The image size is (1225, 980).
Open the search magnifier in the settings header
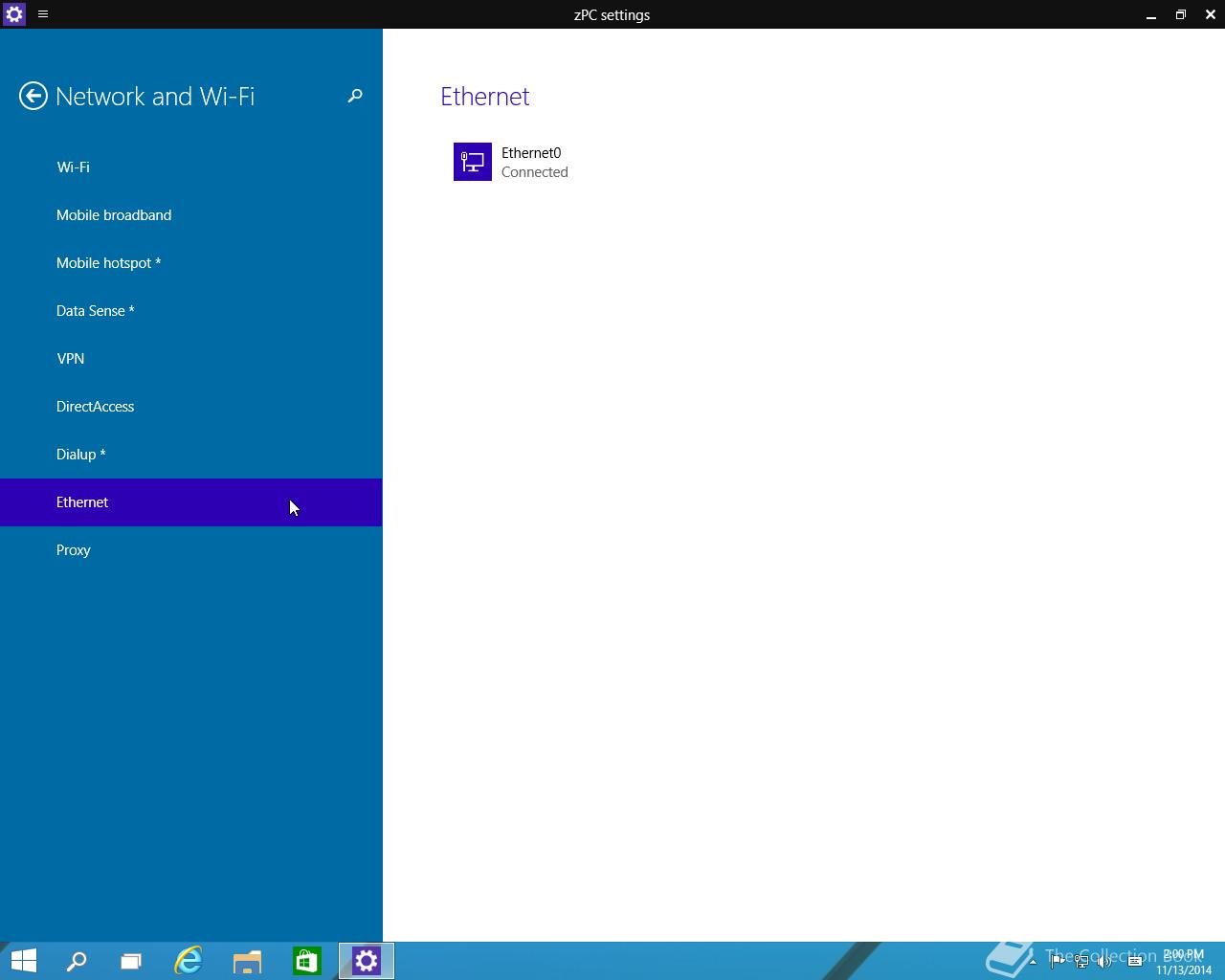tap(355, 96)
